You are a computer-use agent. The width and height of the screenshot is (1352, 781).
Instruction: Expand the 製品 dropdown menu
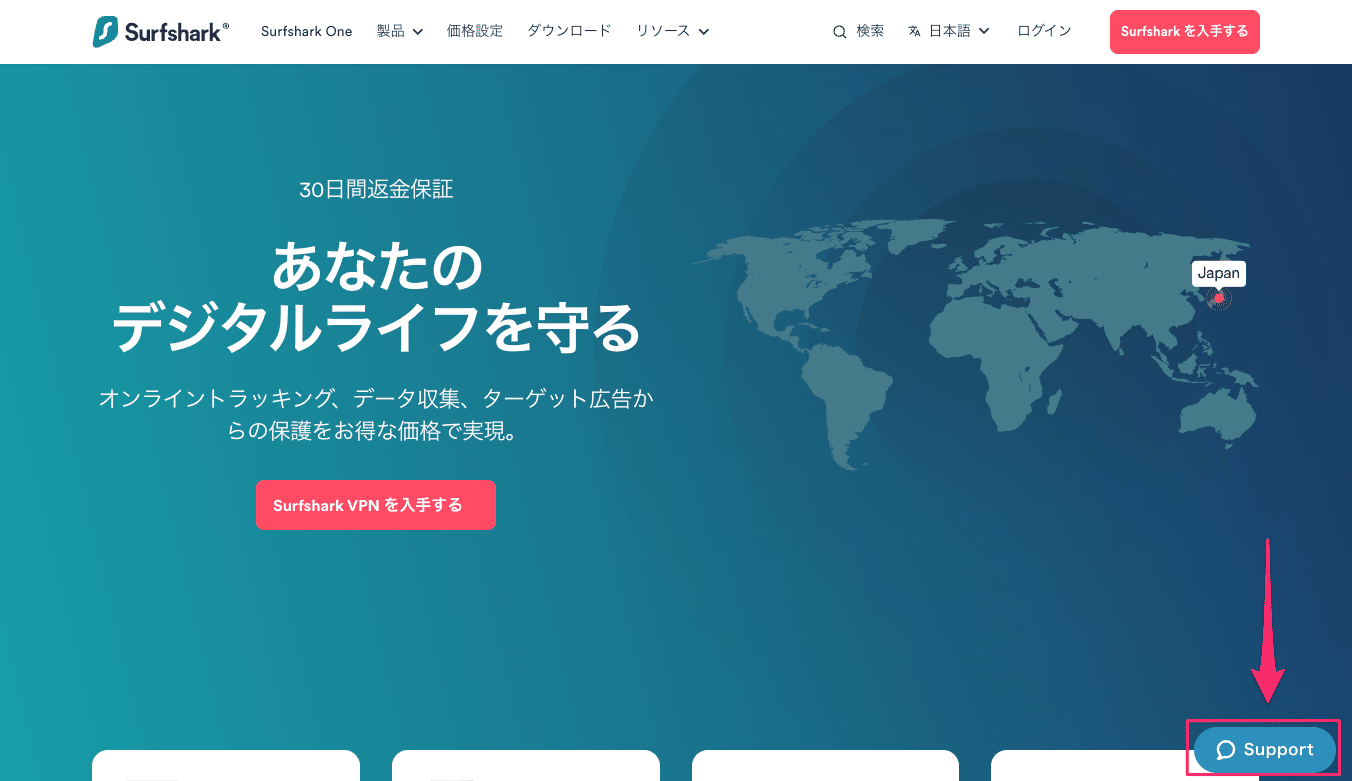(x=400, y=31)
